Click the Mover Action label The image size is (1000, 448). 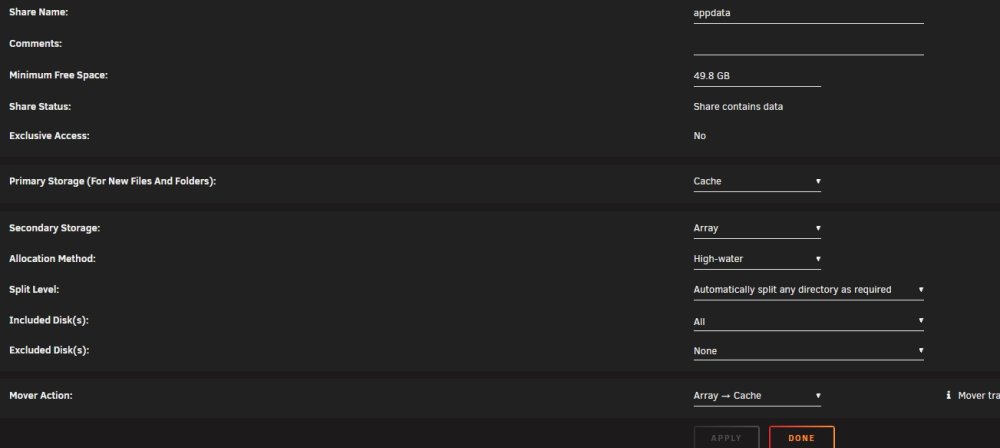click(x=41, y=396)
